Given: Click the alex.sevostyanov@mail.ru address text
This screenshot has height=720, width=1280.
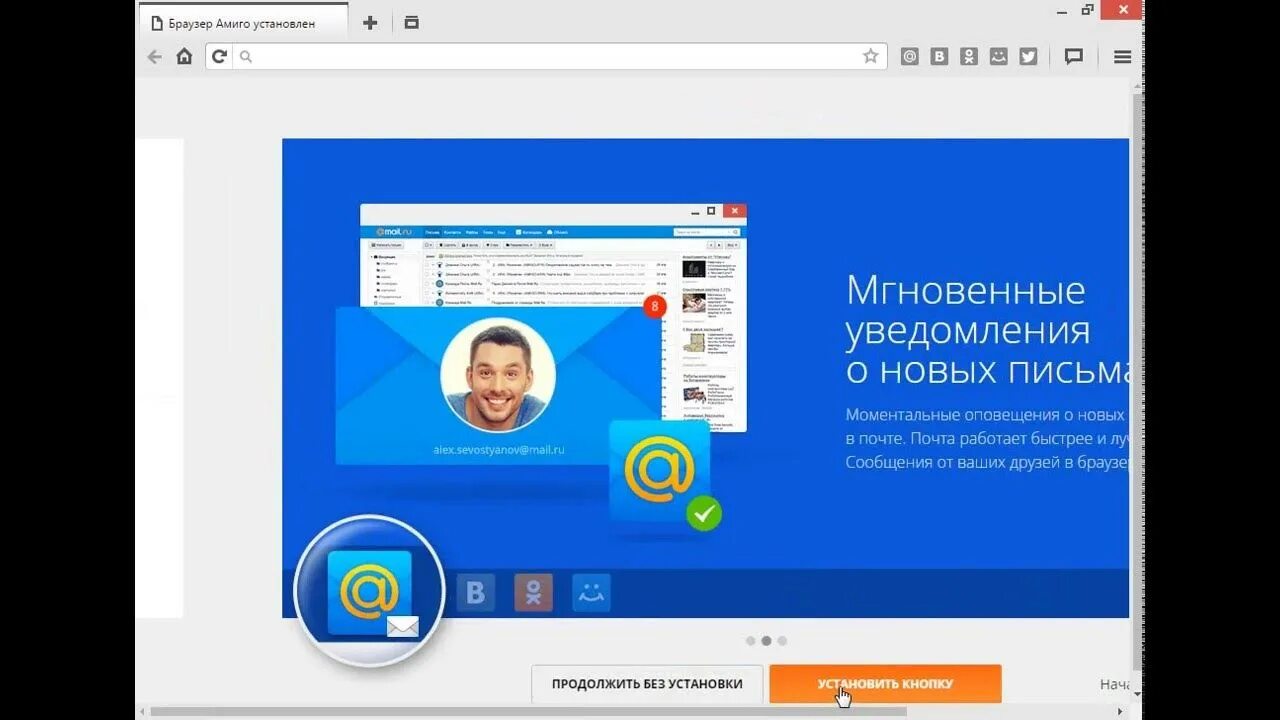Looking at the screenshot, I should coord(498,450).
